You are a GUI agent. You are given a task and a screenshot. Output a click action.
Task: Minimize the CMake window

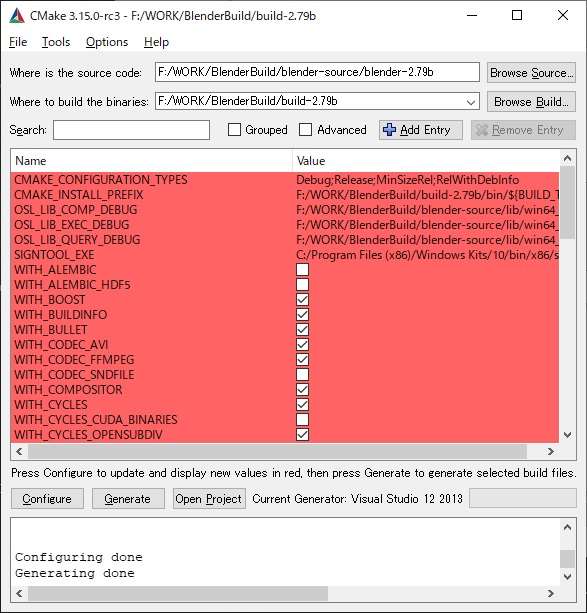tap(472, 15)
